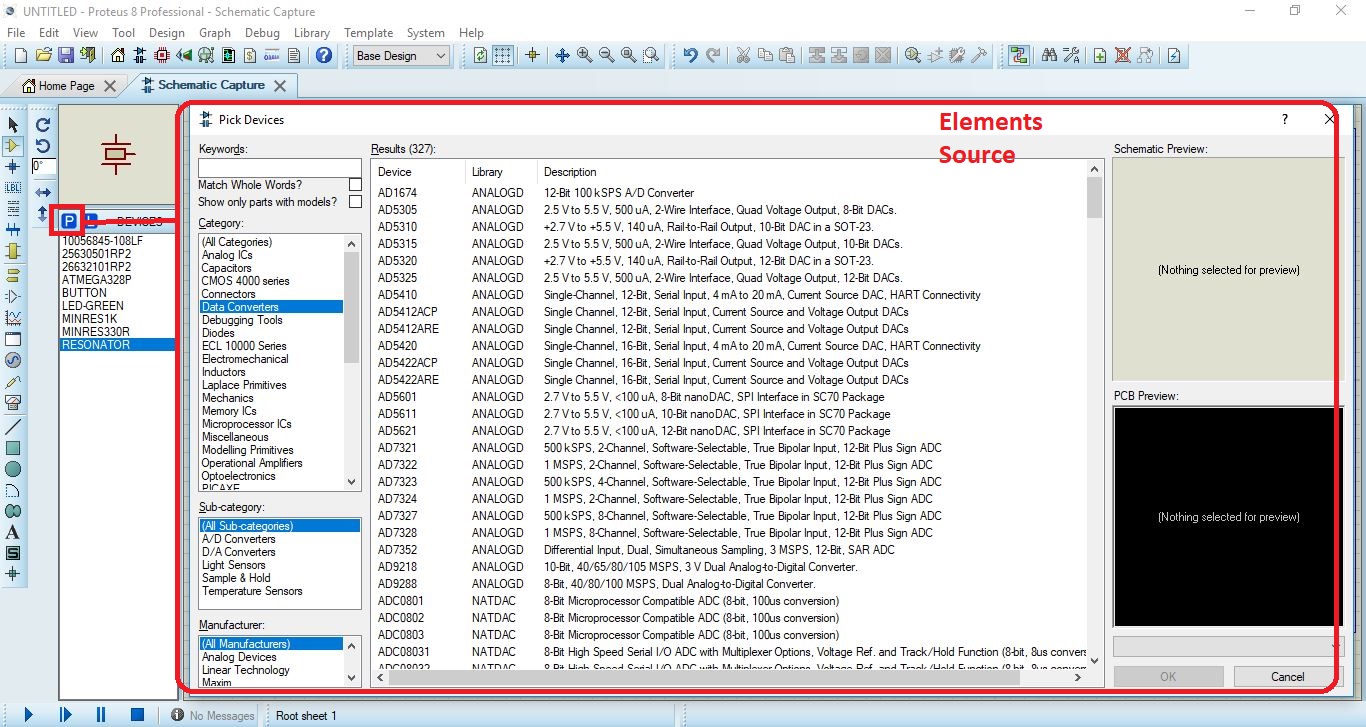Select ATMEGA328P in the devices list
Image resolution: width=1366 pixels, height=727 pixels.
point(97,280)
